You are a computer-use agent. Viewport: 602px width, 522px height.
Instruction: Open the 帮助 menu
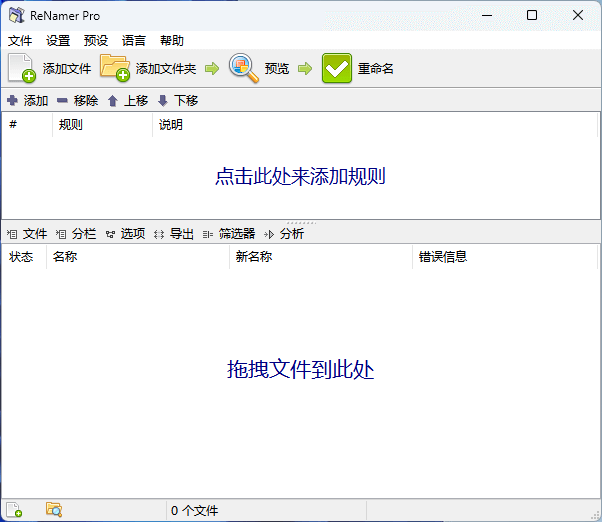172,40
